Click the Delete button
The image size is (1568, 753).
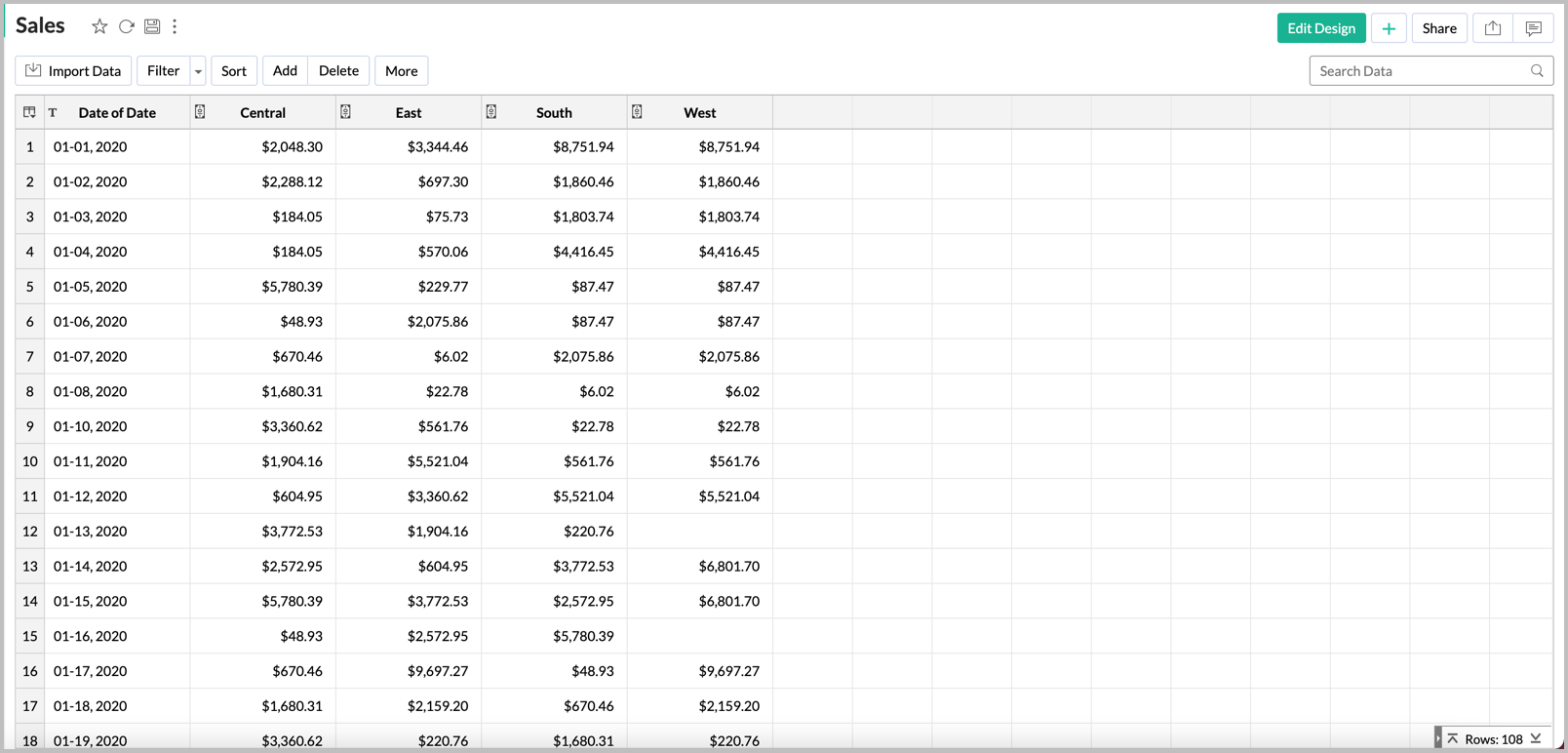click(338, 71)
